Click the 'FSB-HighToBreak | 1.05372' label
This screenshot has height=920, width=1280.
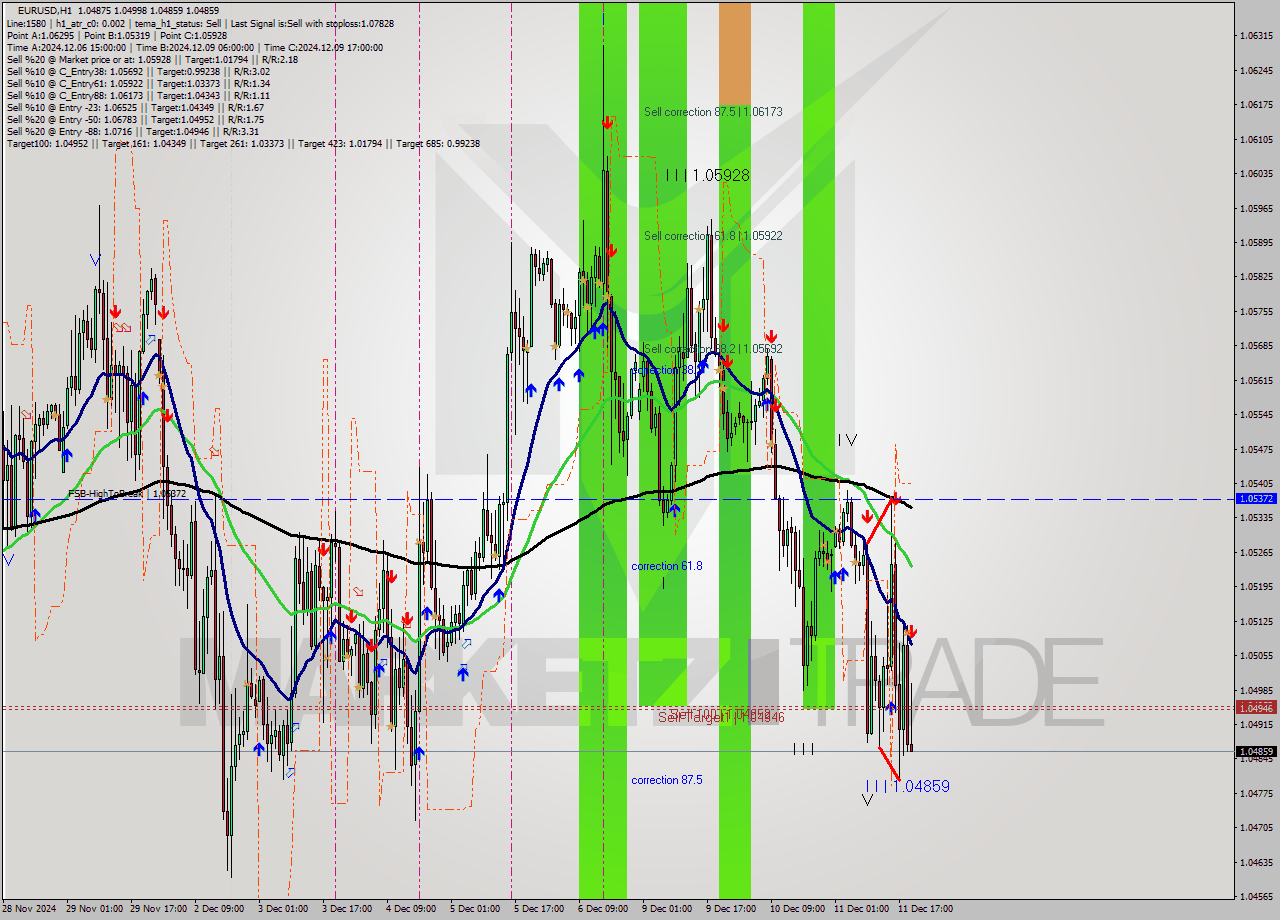[127, 494]
